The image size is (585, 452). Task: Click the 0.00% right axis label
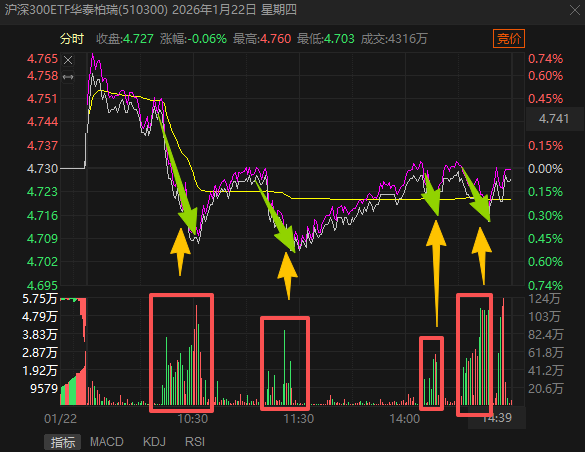coord(545,169)
